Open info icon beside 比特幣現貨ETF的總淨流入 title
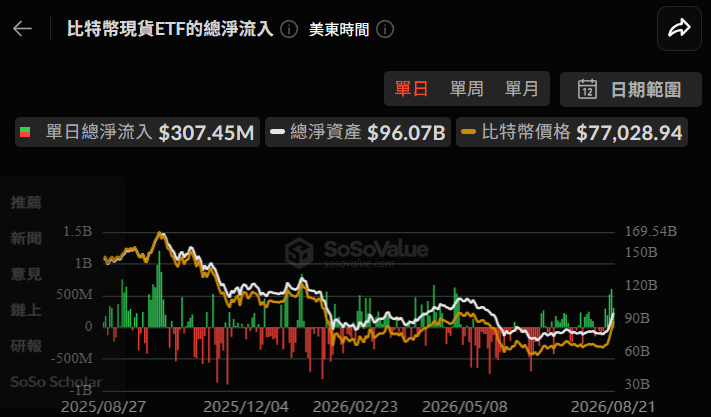Screen dimensions: 711x417 coord(289,29)
